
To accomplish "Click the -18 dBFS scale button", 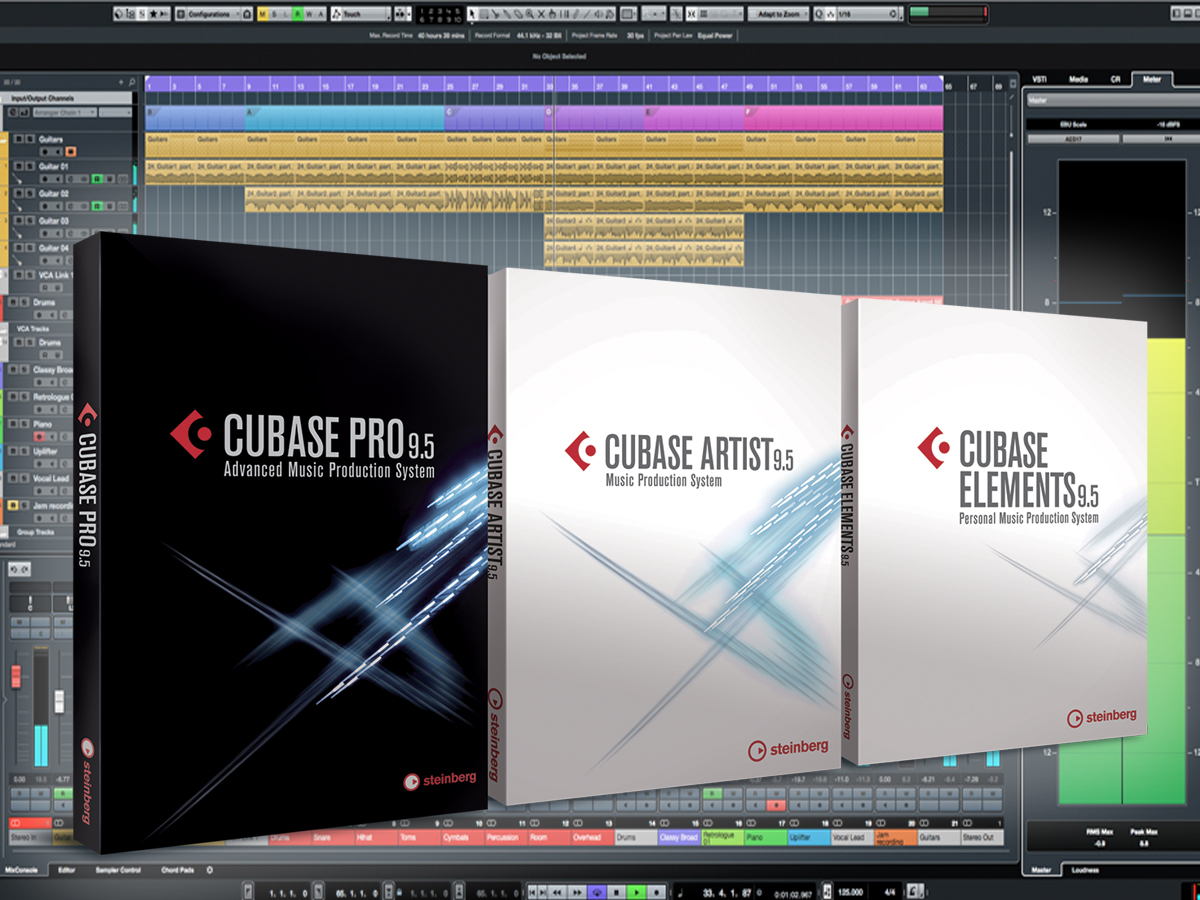I will 1168,125.
